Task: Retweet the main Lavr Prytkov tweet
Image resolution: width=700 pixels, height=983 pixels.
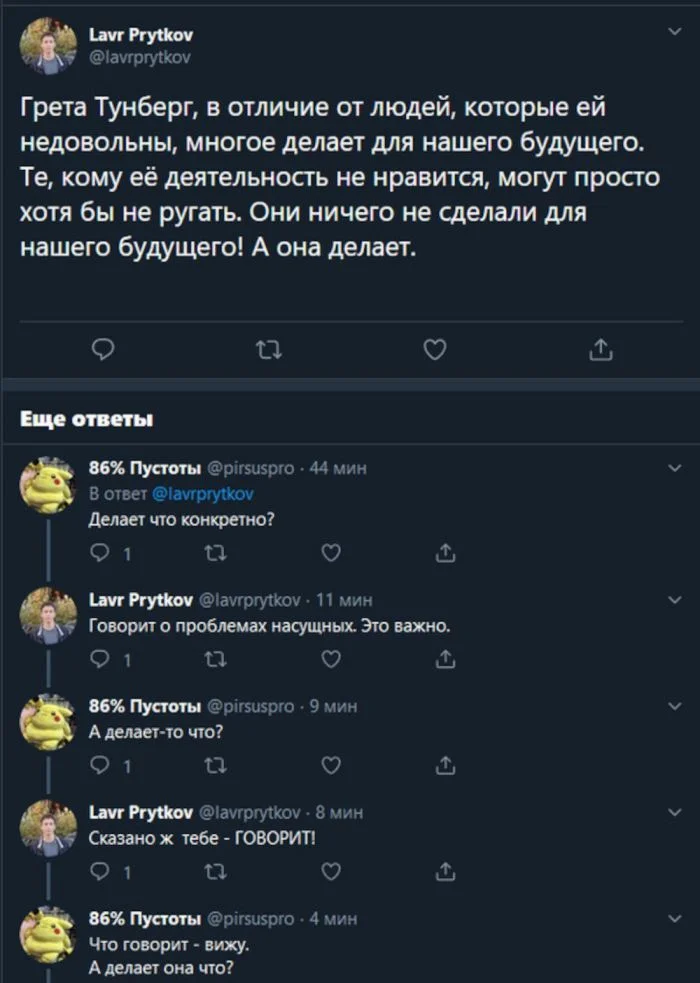Action: tap(268, 349)
